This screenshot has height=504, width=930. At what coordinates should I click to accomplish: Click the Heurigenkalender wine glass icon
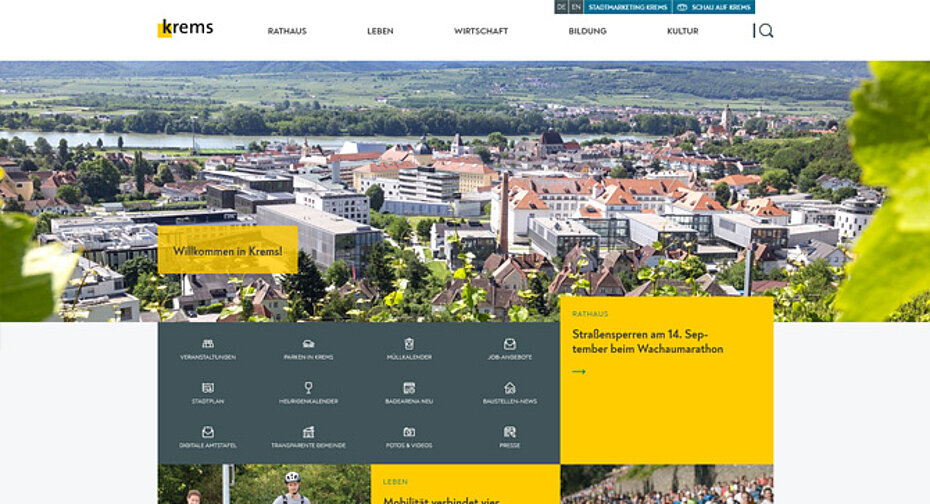pos(308,388)
